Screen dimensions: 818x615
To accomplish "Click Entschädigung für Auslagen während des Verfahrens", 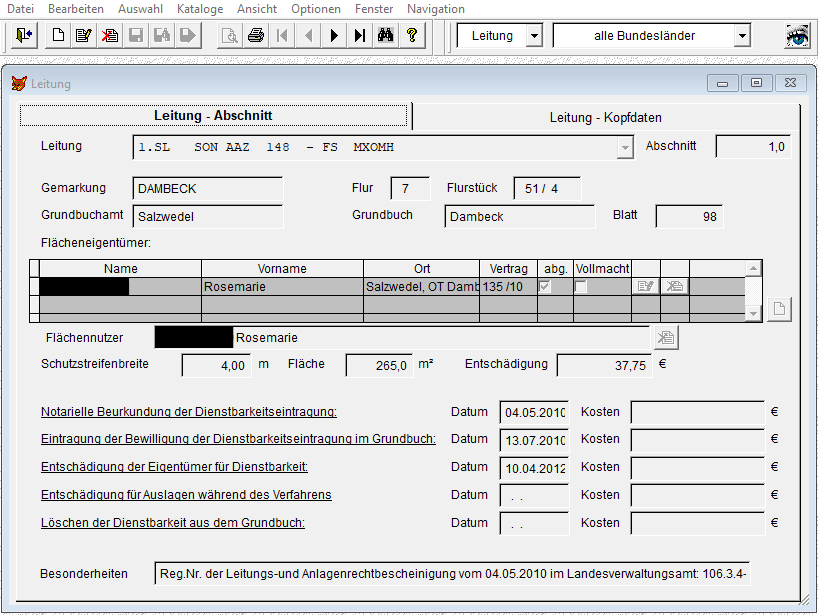I will pos(186,495).
